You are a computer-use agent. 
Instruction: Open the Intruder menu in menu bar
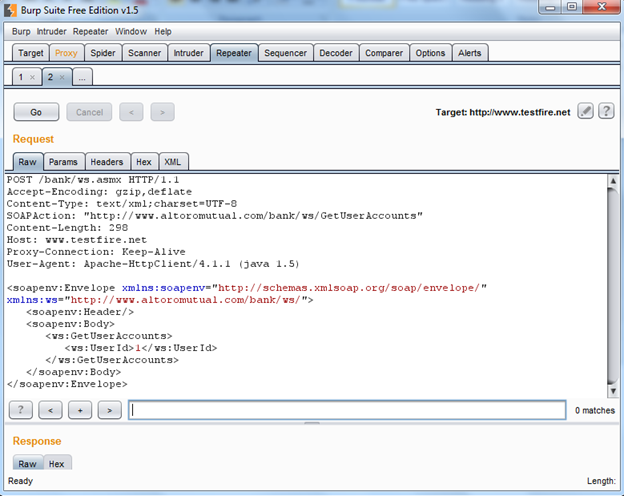click(53, 32)
